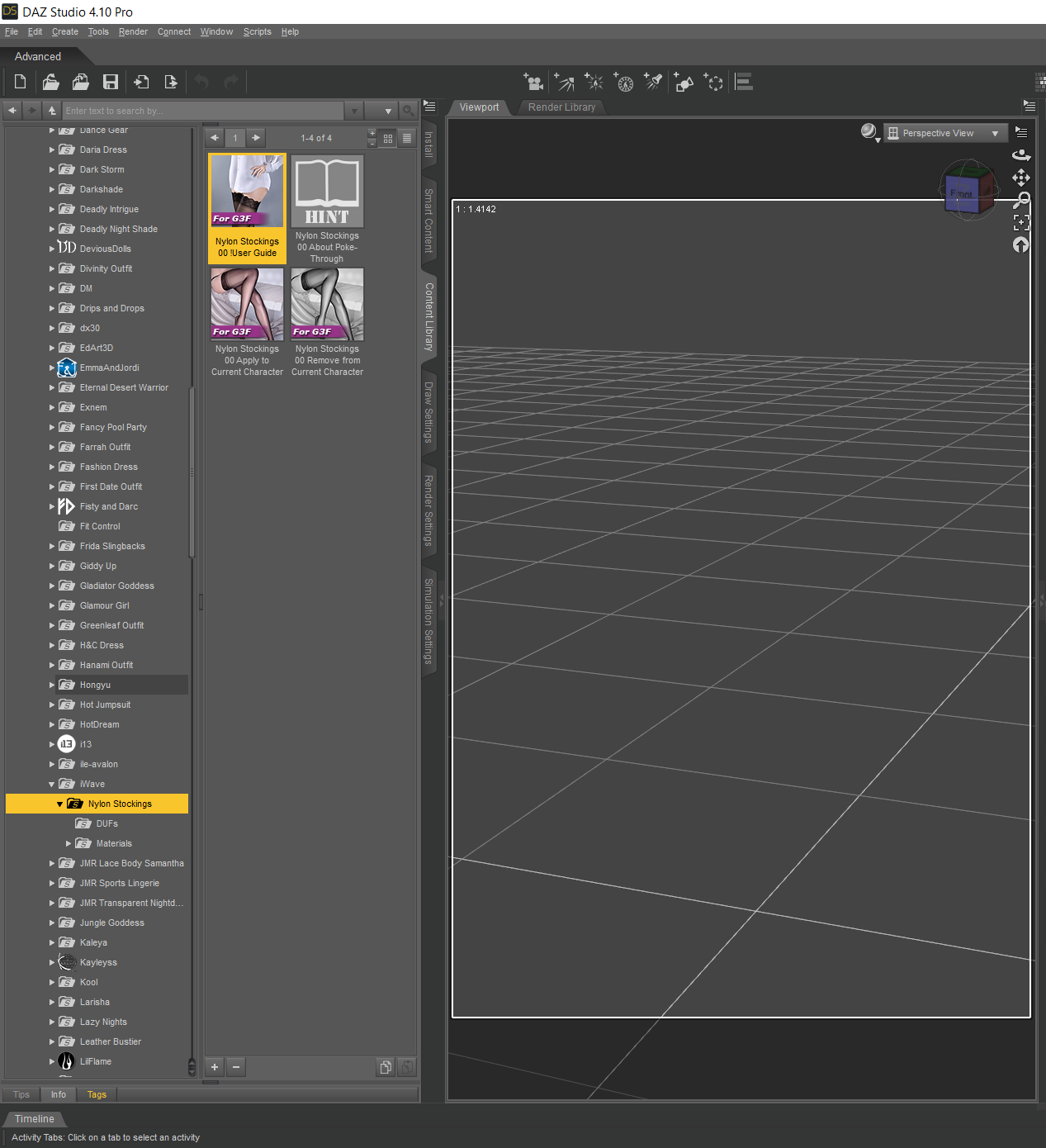Create new null object icon
The width and height of the screenshot is (1046, 1148).
(x=713, y=82)
